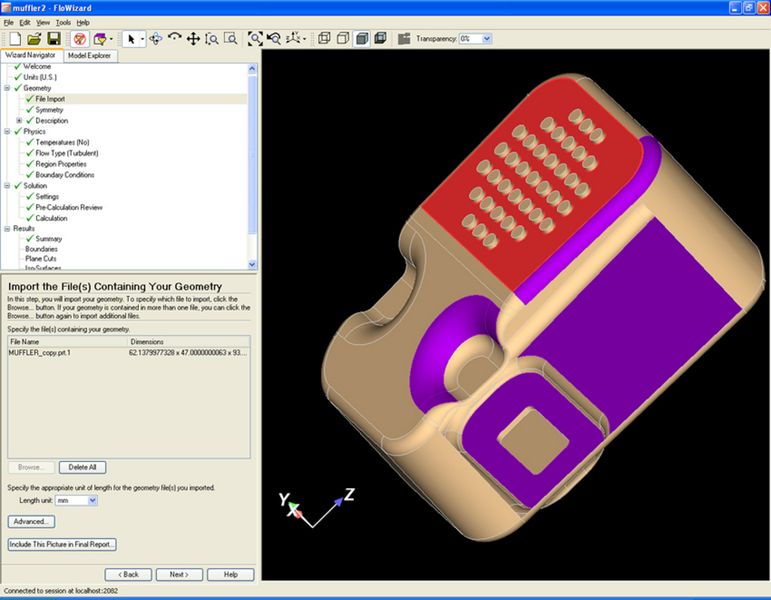771x600 pixels.
Task: Create a new file with toolbar icon
Action: pos(15,39)
